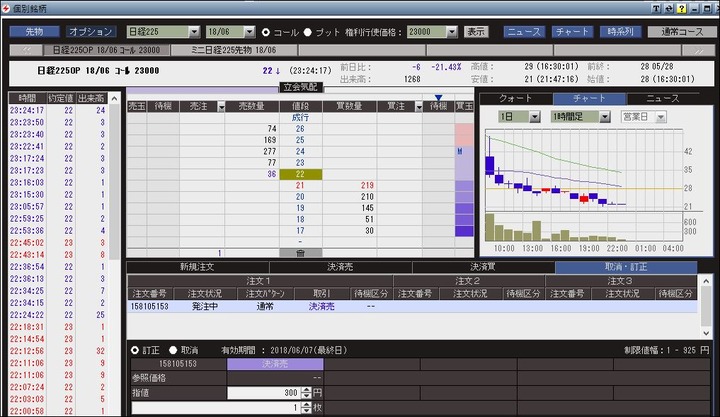
Task: Click the 時系列 button
Action: [x=620, y=32]
